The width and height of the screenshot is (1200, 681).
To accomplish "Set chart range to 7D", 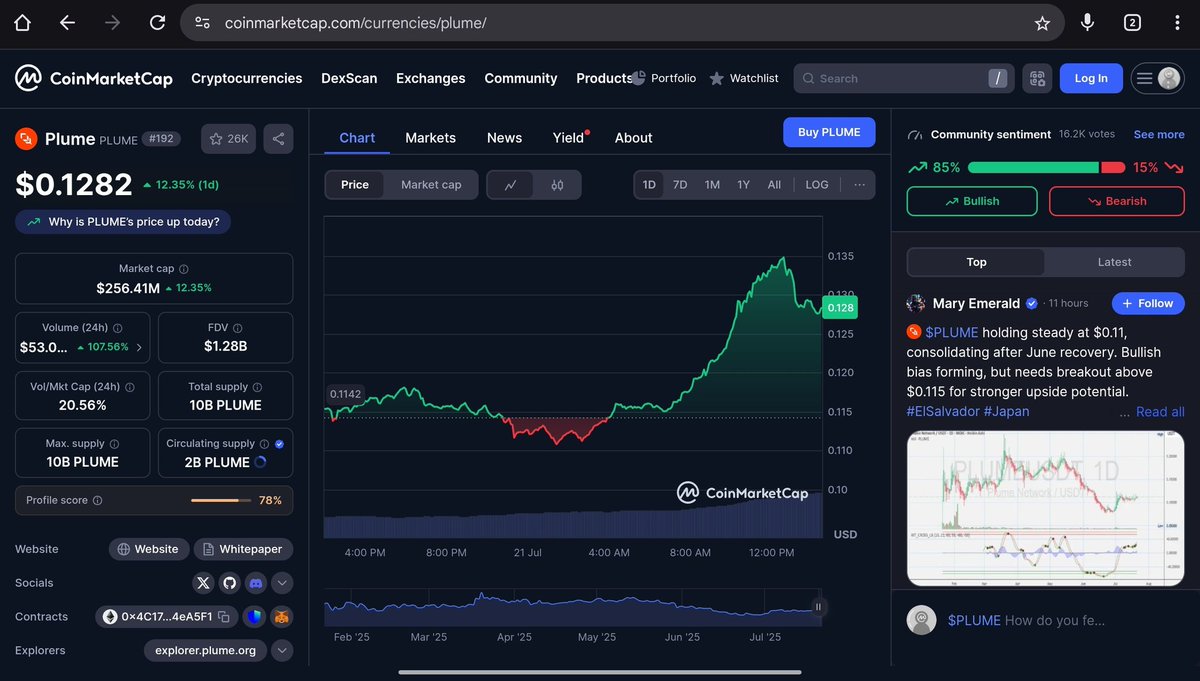I will [680, 185].
